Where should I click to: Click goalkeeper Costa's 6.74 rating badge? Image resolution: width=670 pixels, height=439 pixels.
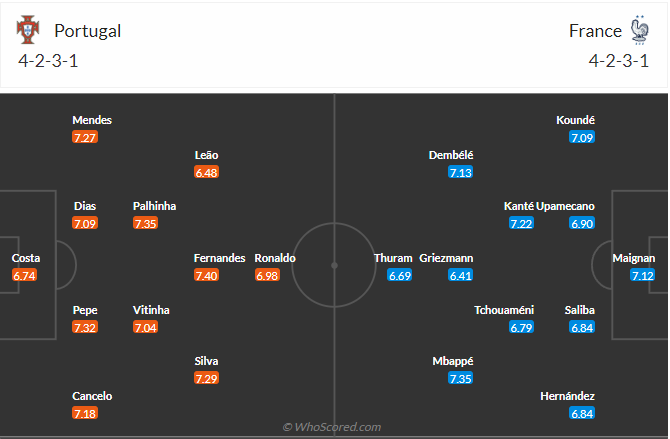pos(25,275)
